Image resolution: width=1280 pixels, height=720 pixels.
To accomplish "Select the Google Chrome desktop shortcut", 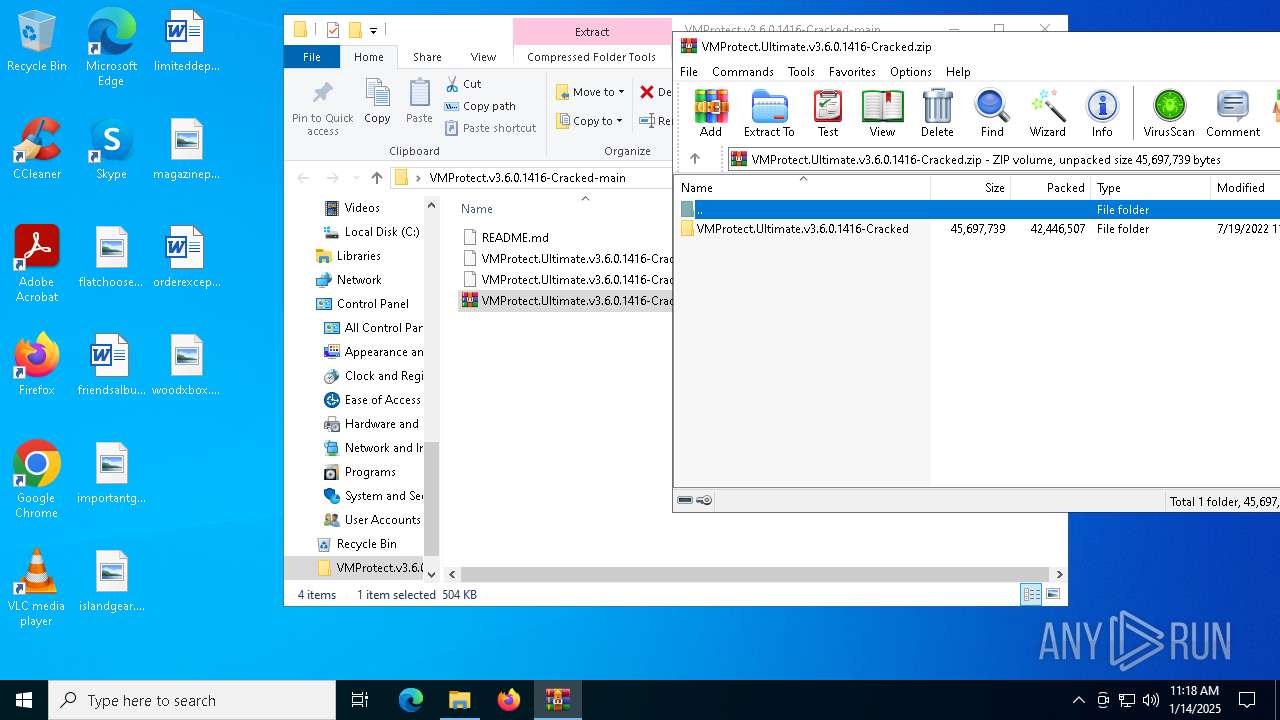I will (x=36, y=480).
